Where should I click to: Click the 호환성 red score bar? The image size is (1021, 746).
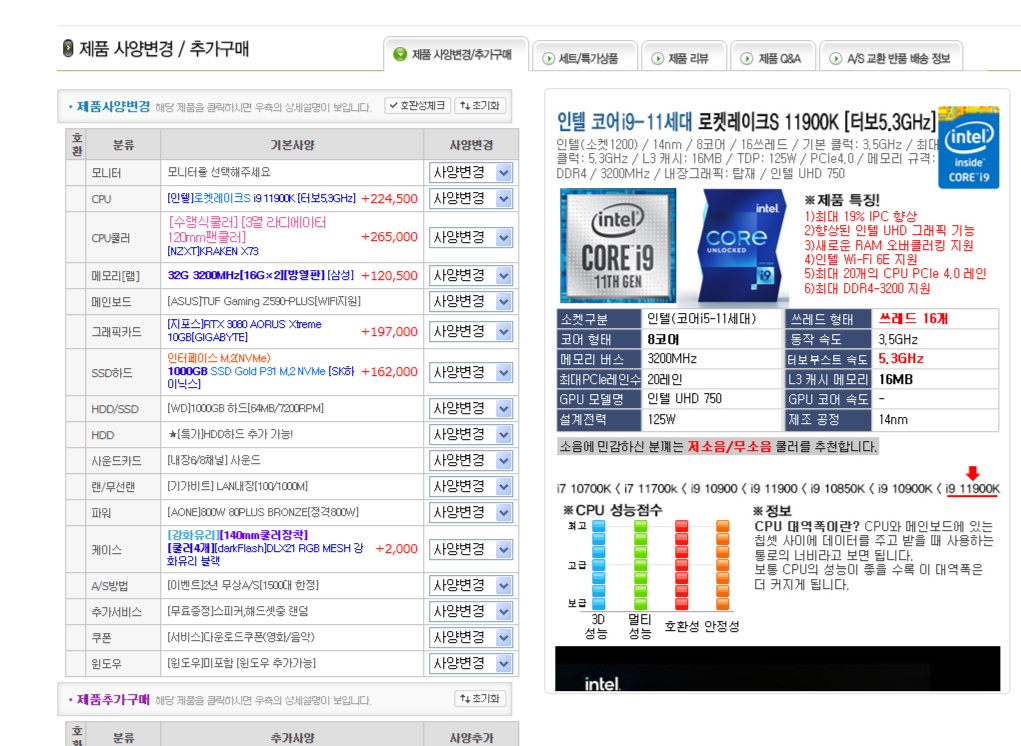click(x=682, y=564)
